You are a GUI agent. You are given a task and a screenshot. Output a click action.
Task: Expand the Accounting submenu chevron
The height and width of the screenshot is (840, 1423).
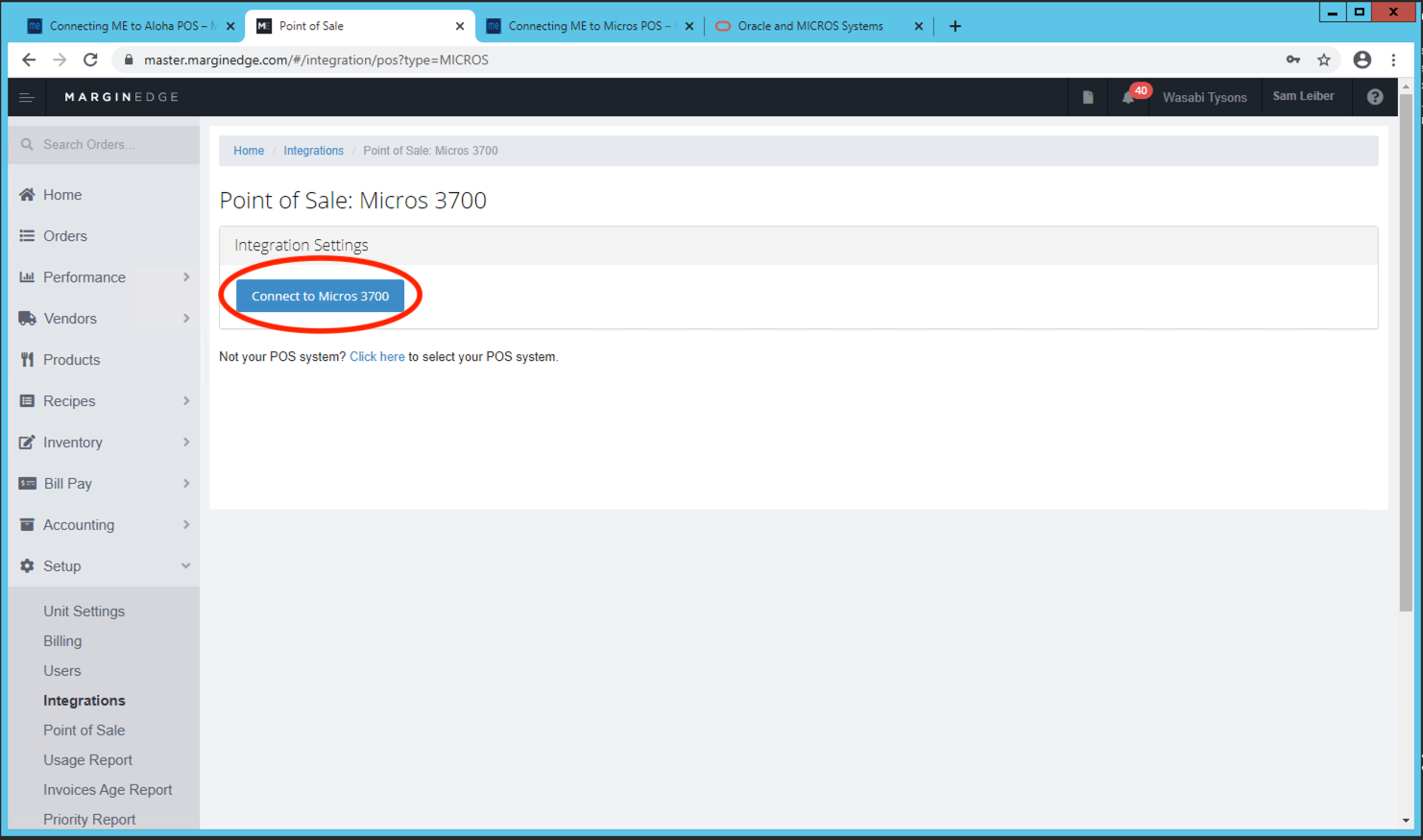point(186,525)
